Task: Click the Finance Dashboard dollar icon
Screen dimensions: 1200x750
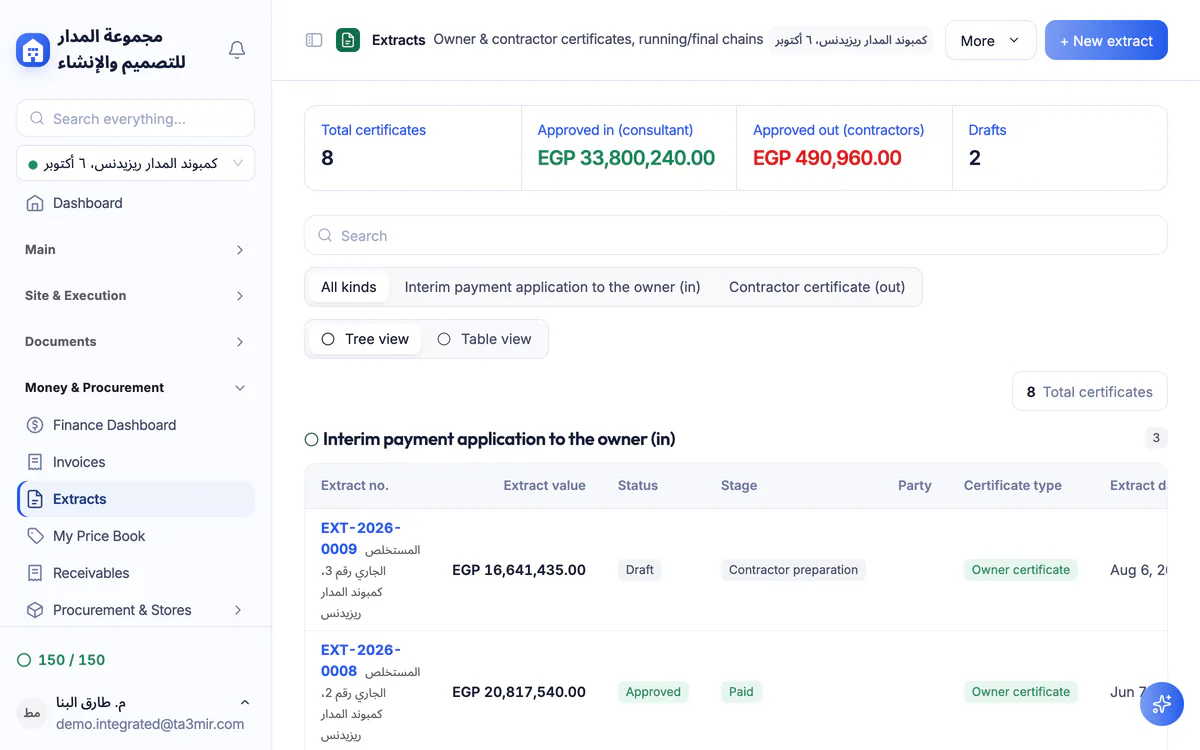Action: [35, 425]
